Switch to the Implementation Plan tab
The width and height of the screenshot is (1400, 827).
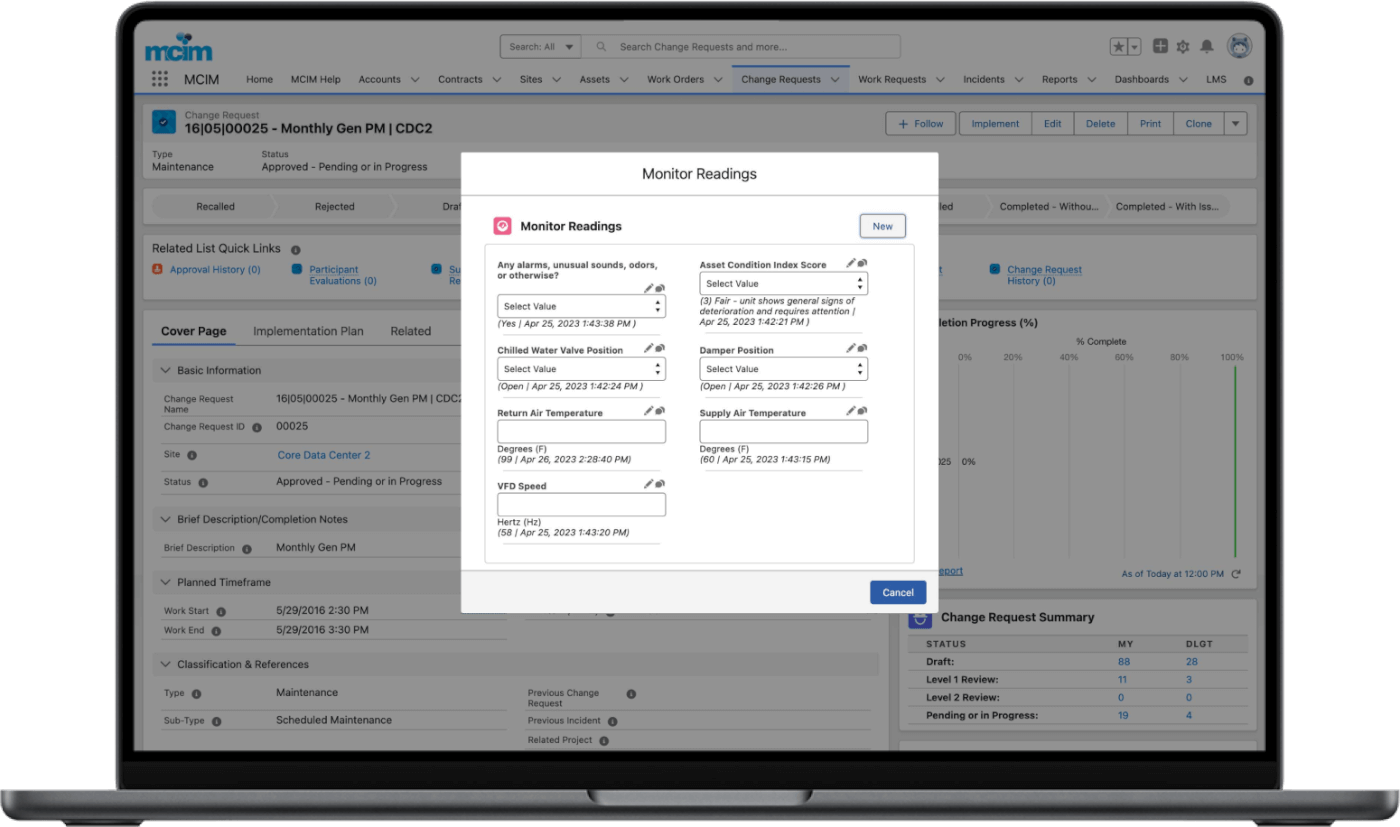308,331
